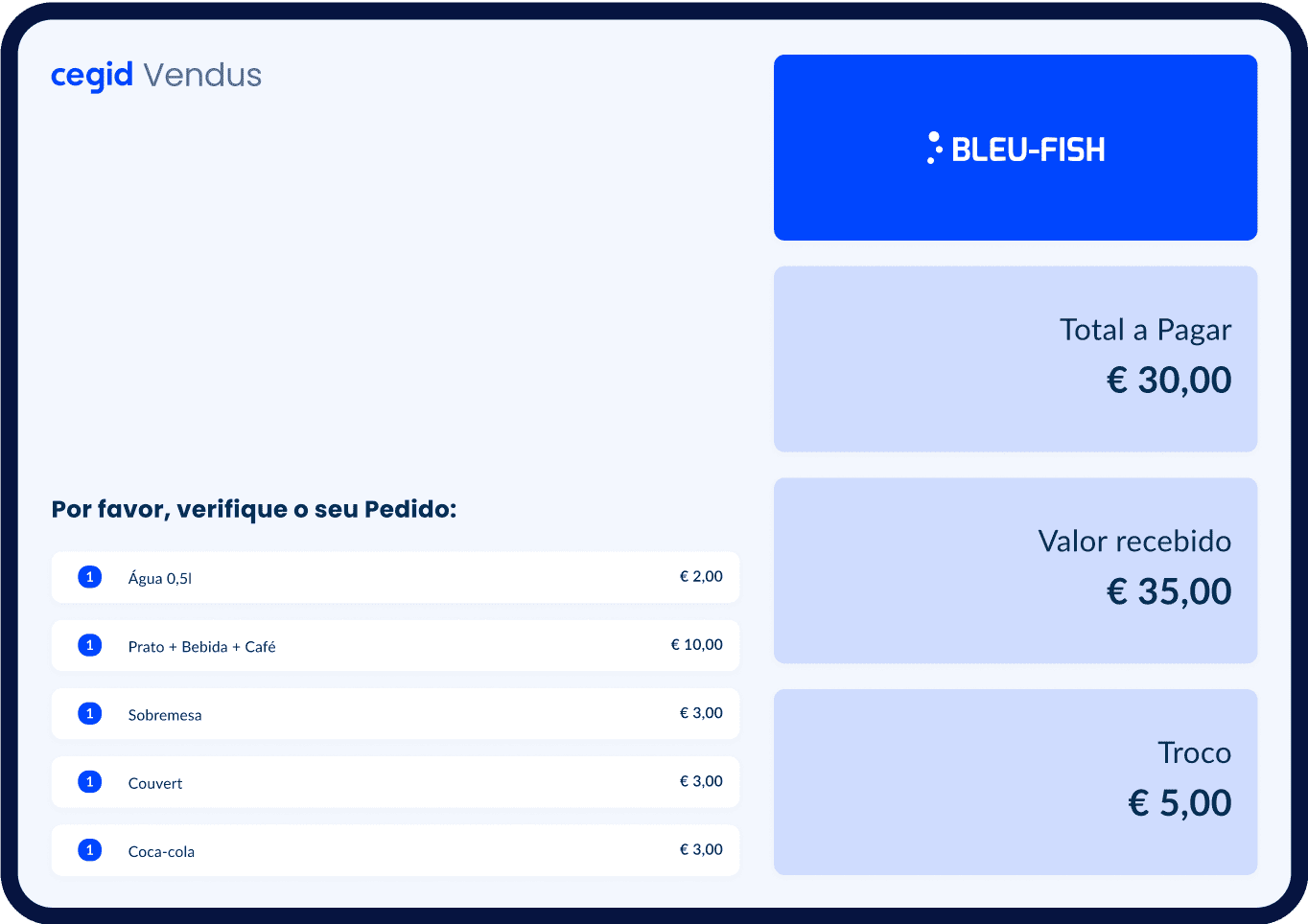
Task: Click the Sobremesa item entry
Action: pyautogui.click(x=395, y=713)
